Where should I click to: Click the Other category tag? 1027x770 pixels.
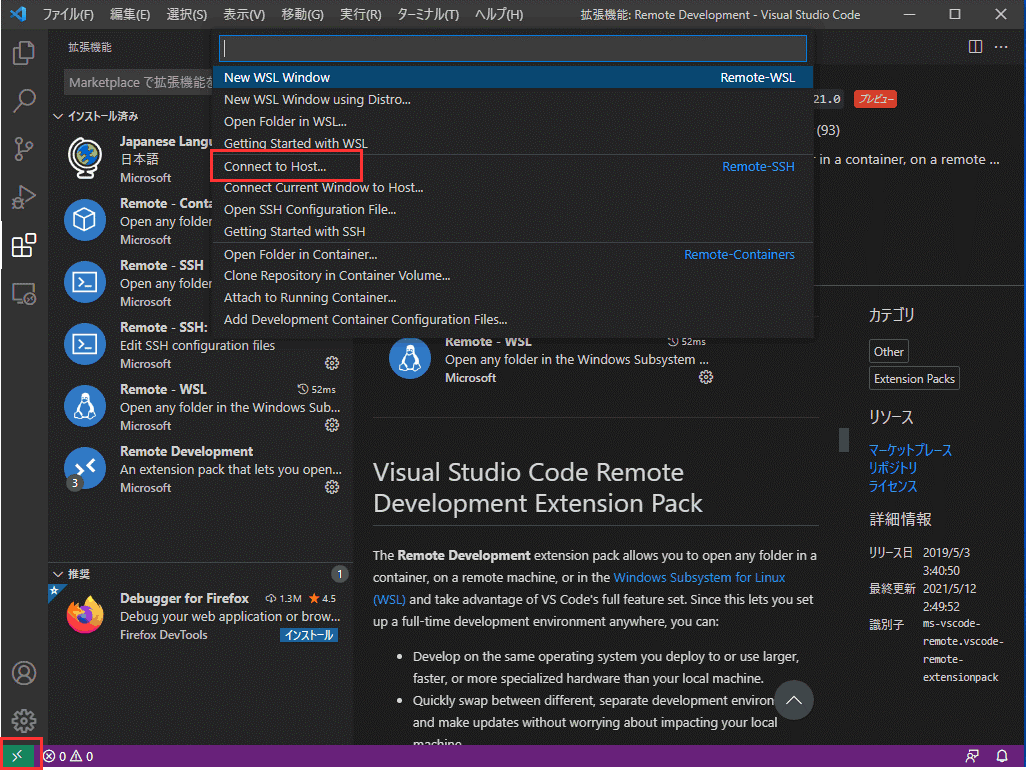click(888, 352)
